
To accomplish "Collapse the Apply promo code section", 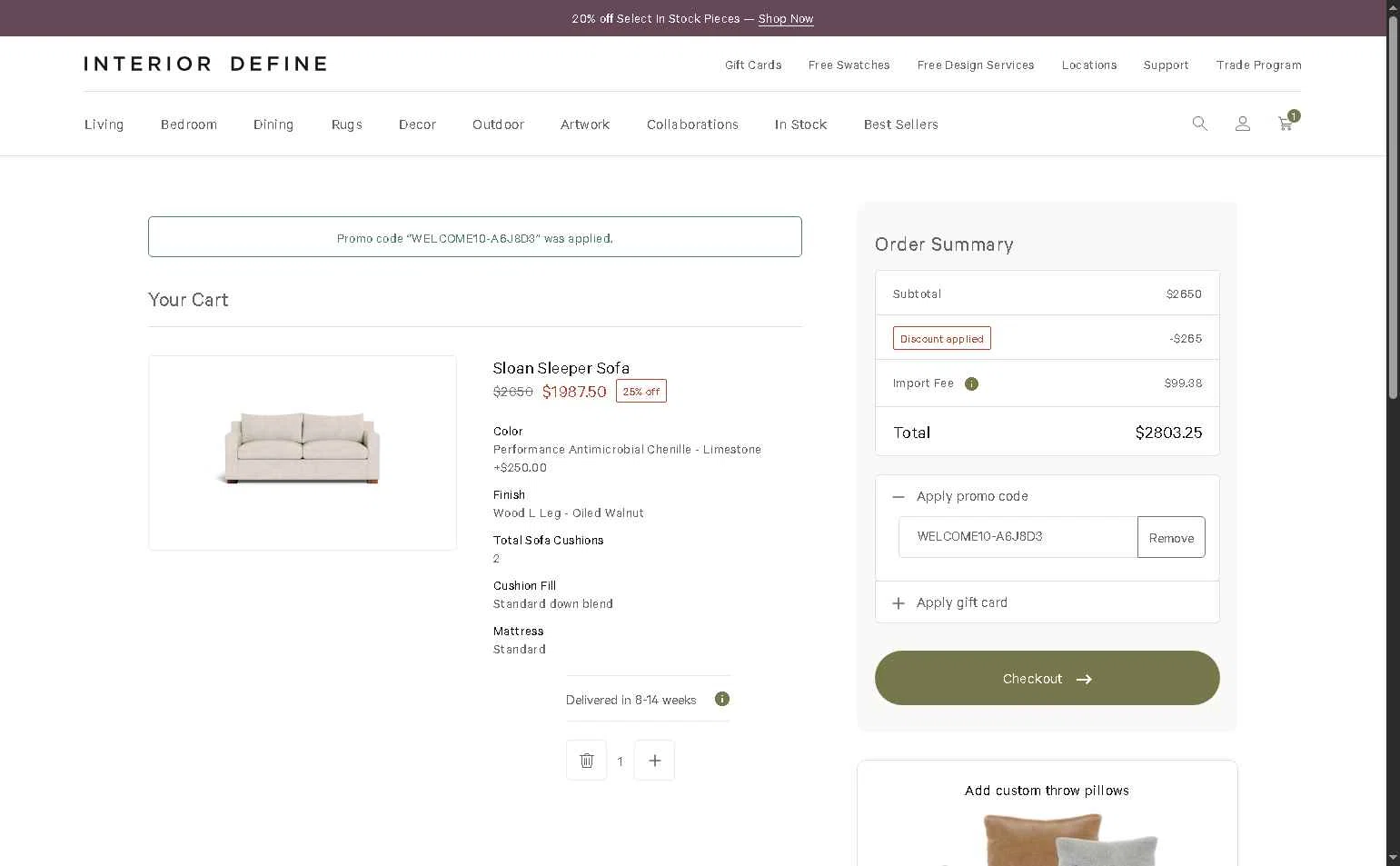I will pyautogui.click(x=899, y=497).
